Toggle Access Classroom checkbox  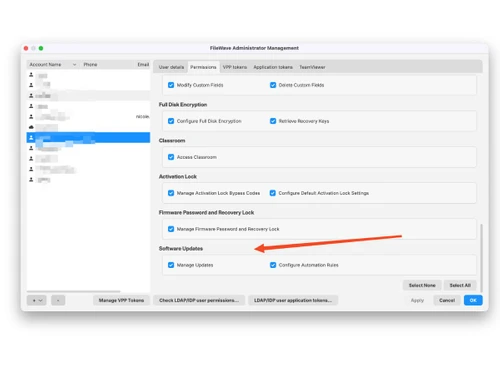(171, 157)
